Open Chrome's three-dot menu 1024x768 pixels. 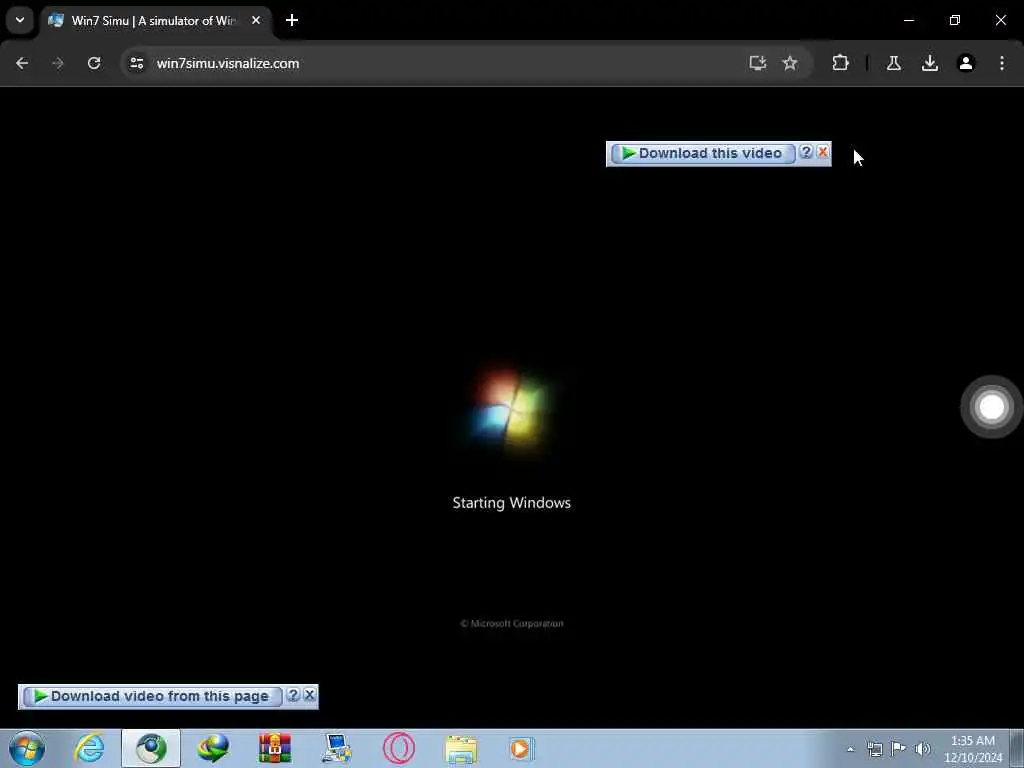(x=1002, y=63)
